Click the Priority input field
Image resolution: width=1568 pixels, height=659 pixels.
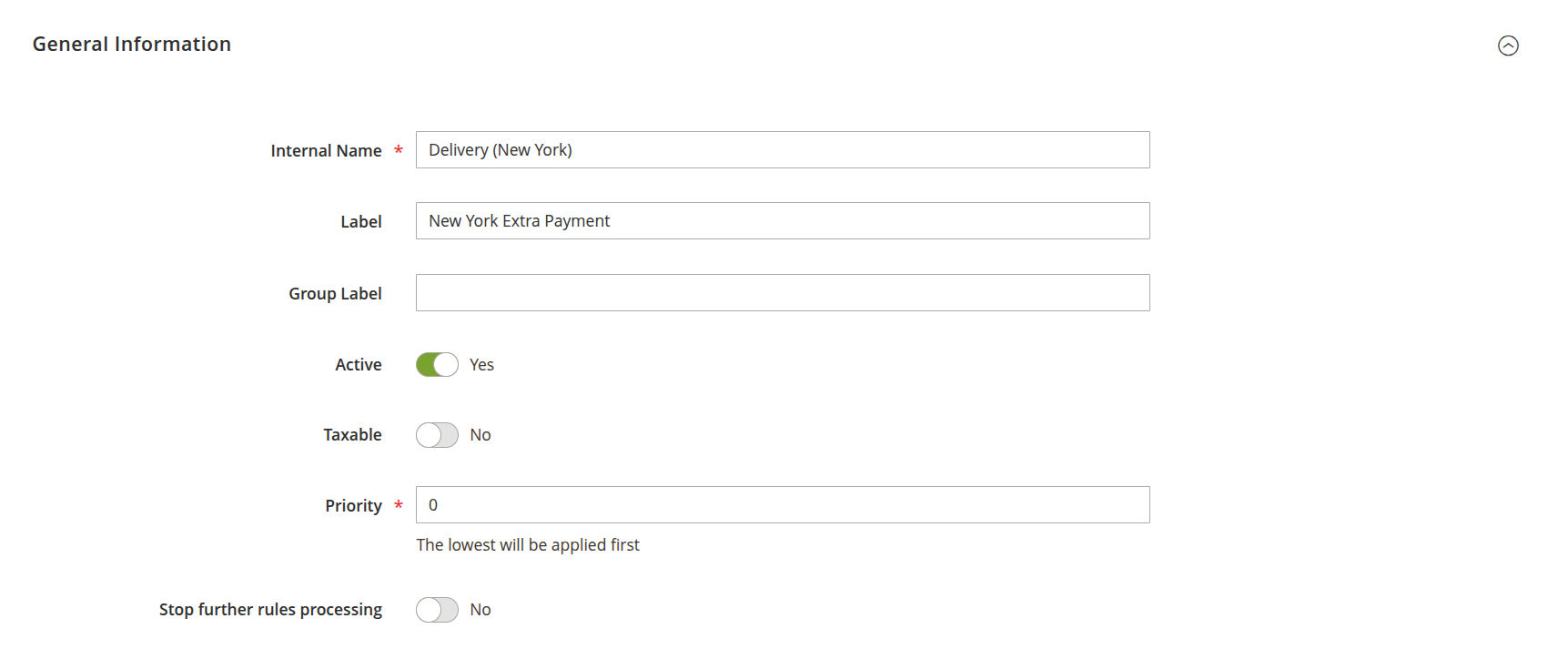tap(782, 505)
